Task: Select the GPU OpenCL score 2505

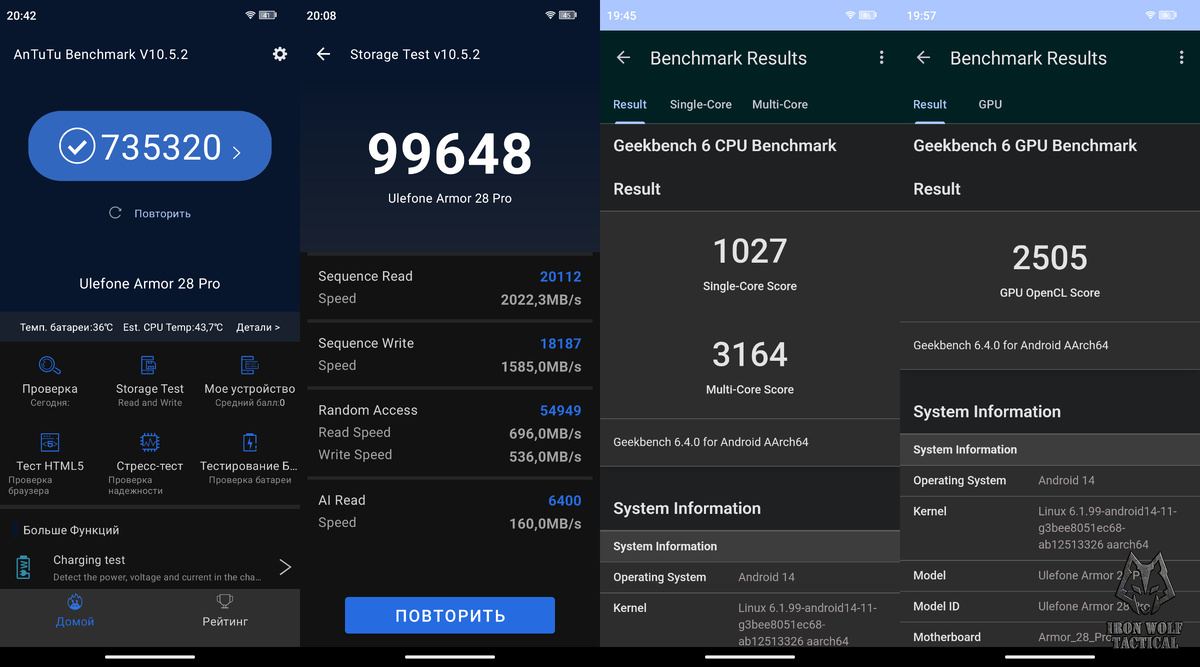Action: click(x=1050, y=258)
